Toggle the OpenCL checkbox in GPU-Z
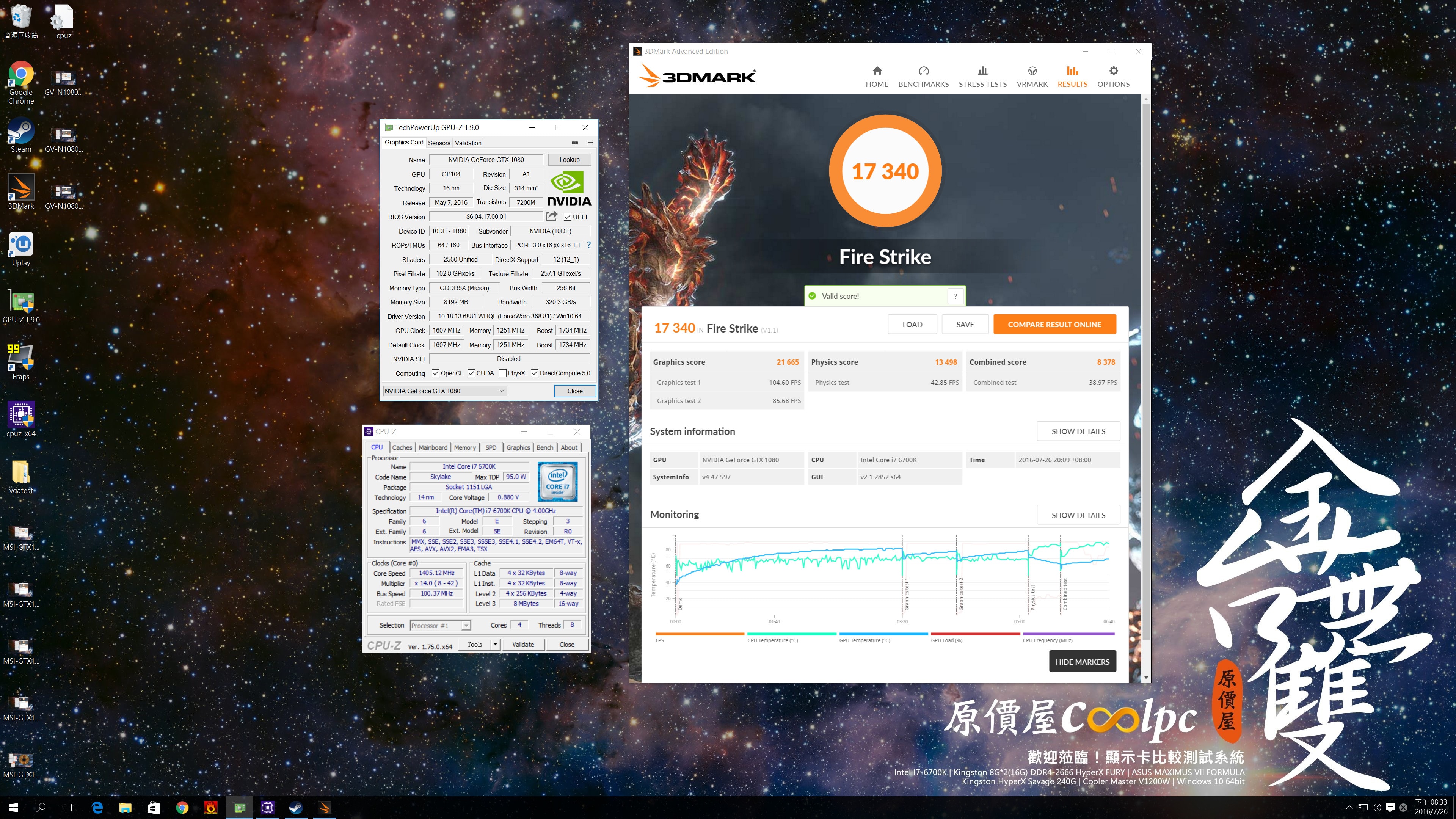The width and height of the screenshot is (1456, 819). pos(435,373)
